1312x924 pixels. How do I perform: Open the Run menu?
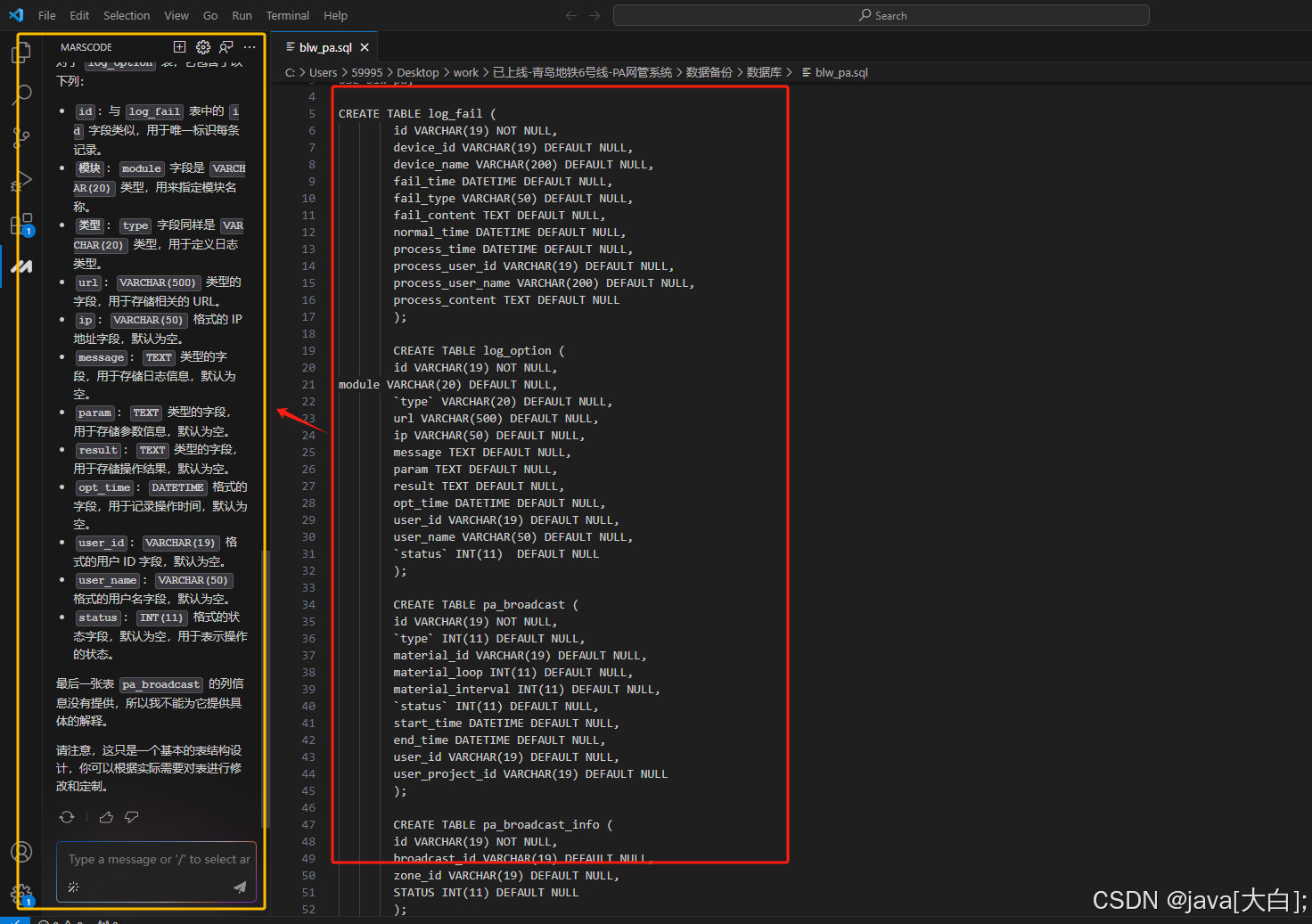click(x=242, y=15)
